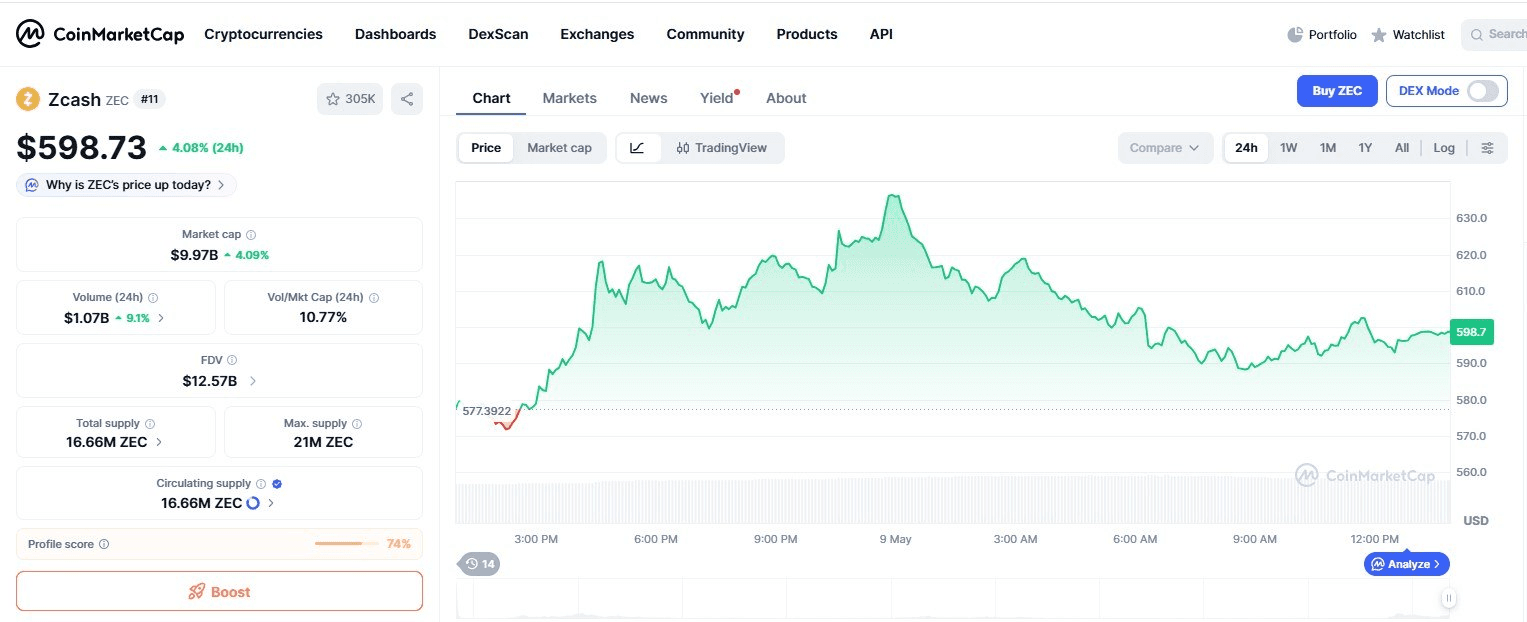1527x622 pixels.
Task: Click Circulating supply info icon
Action: (261, 484)
